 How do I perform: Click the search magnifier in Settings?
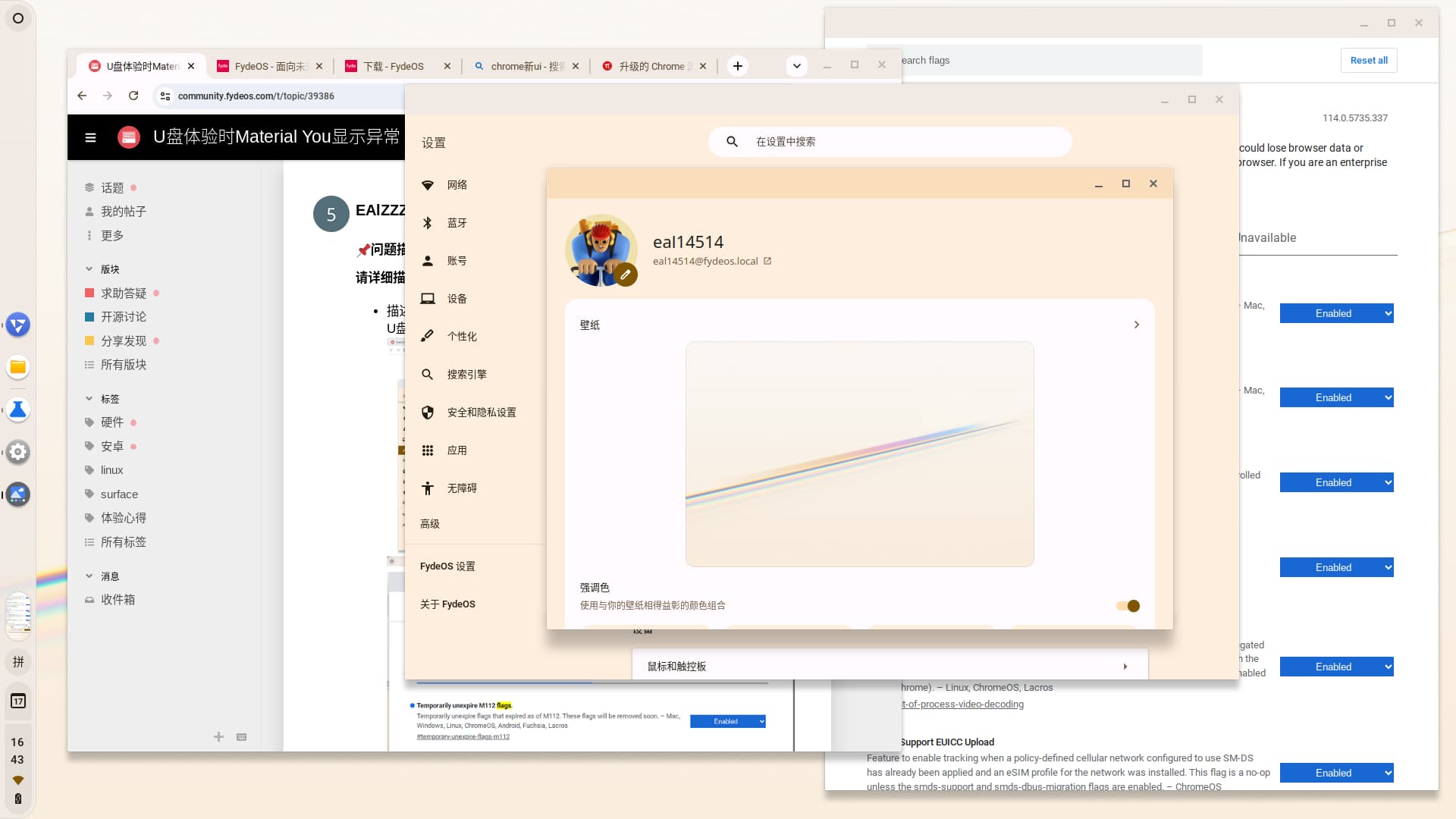(x=733, y=142)
